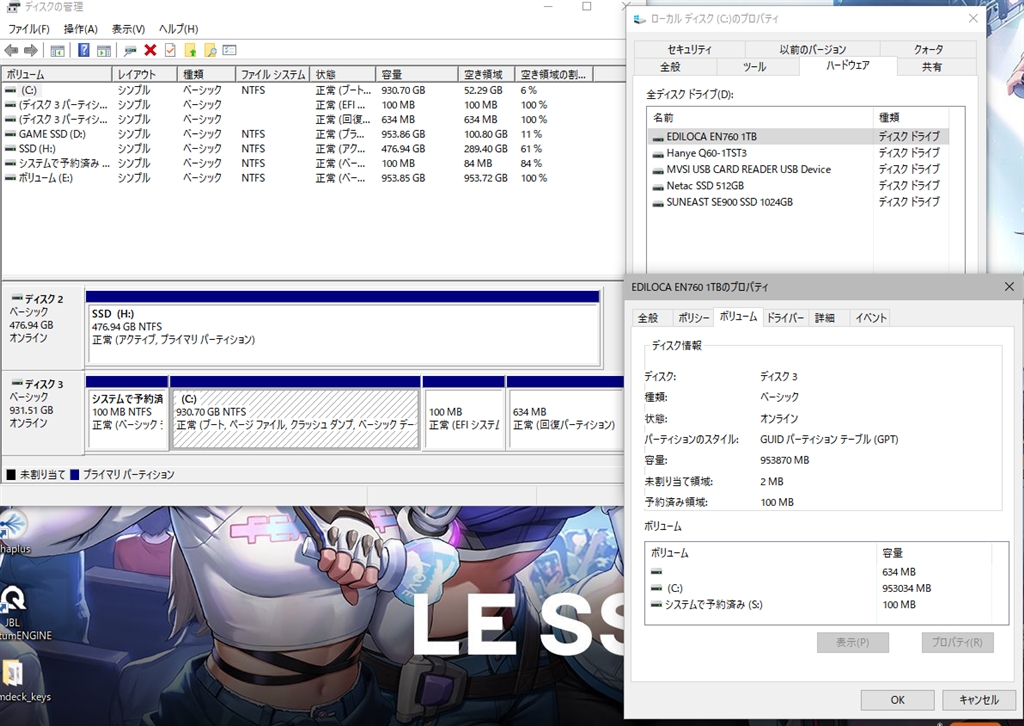The height and width of the screenshot is (726, 1024).
Task: Click the キャンセル button
Action: [x=978, y=700]
